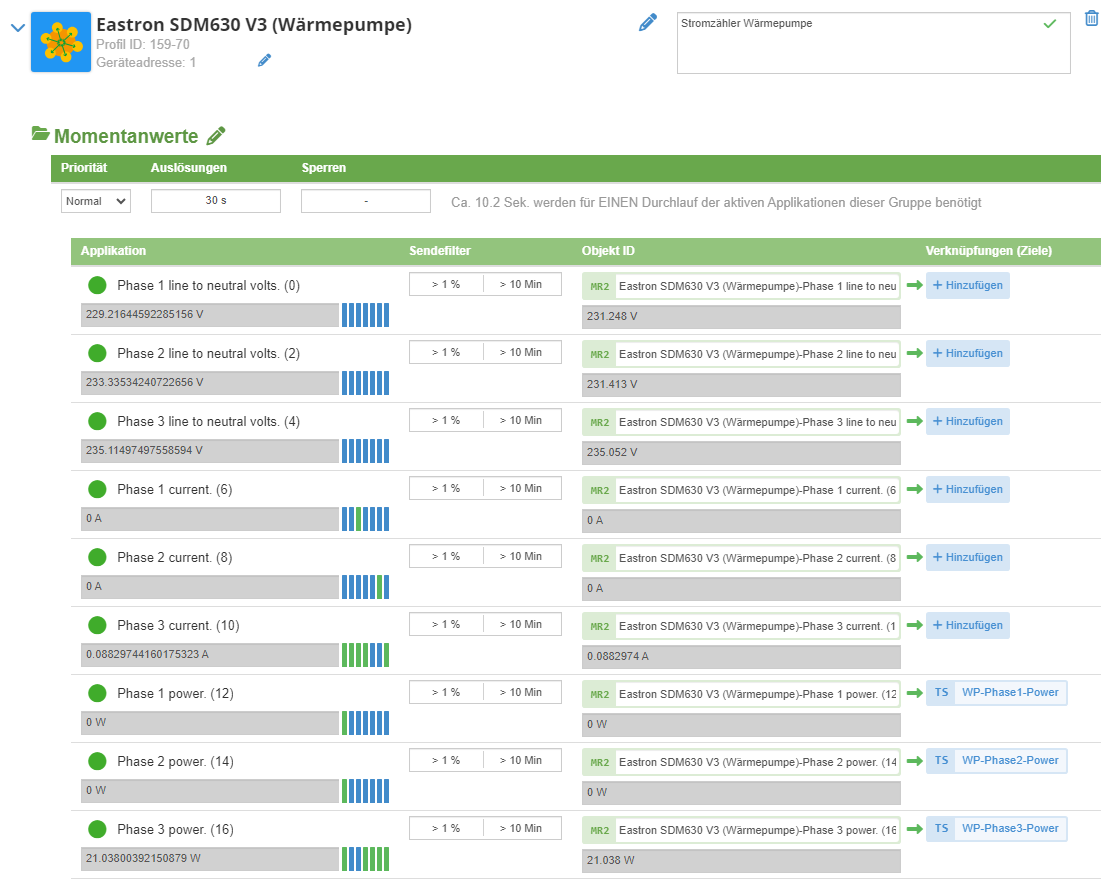Open the Priorität Normal dropdown
1101x881 pixels.
(96, 201)
